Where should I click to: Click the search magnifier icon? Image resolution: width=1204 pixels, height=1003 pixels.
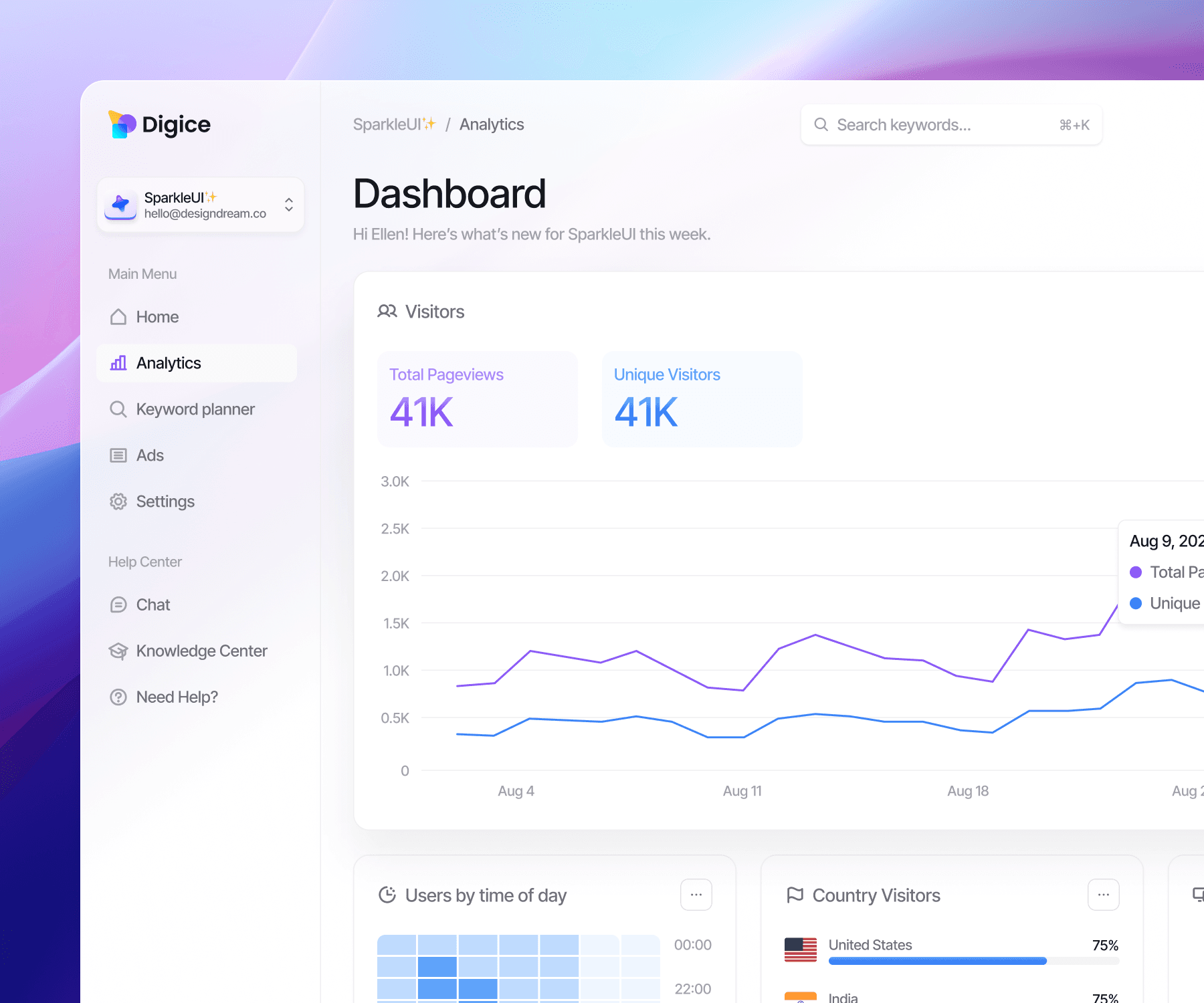click(821, 125)
